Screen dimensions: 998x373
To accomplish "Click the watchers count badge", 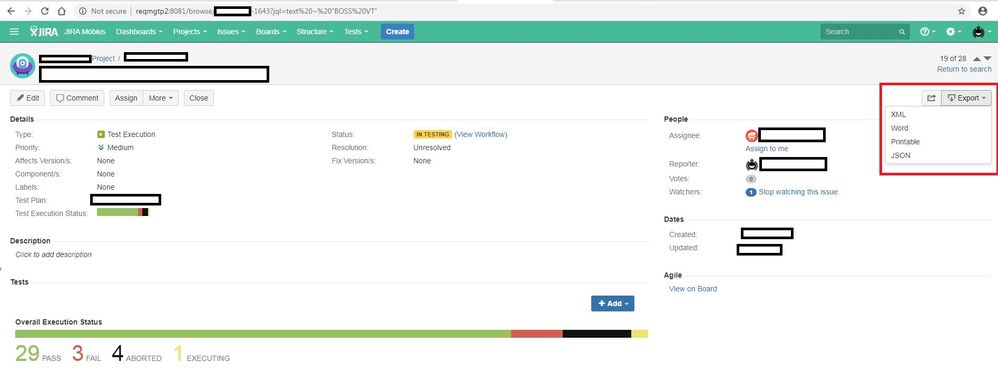I will (x=750, y=192).
